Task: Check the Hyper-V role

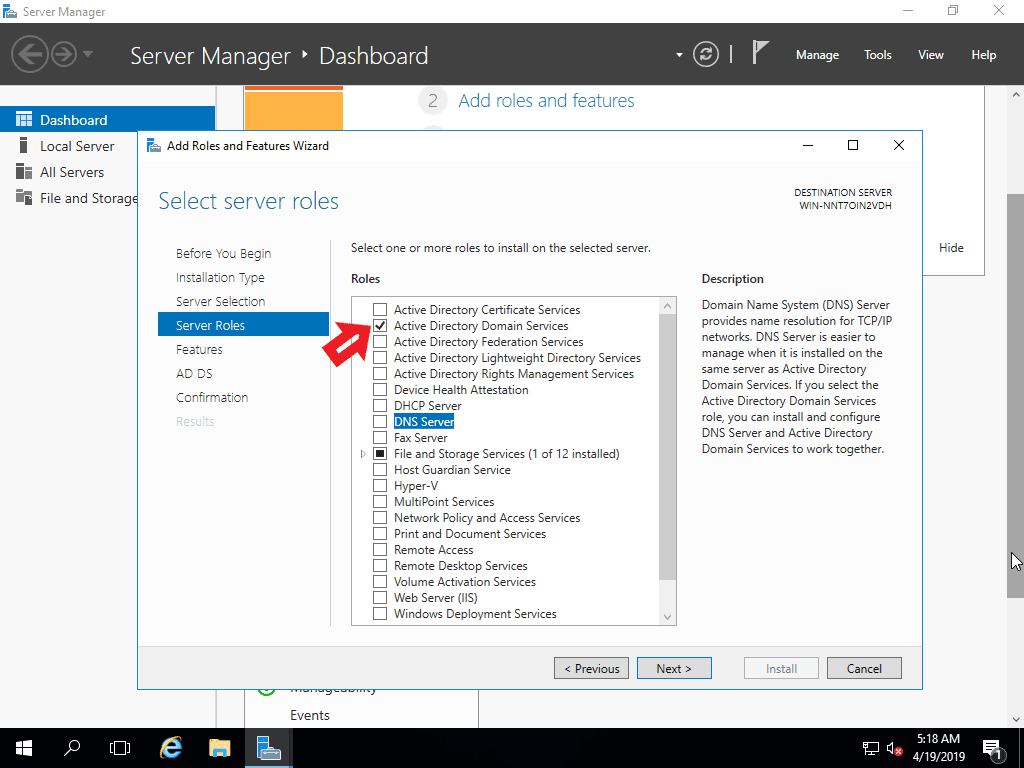Action: point(380,485)
